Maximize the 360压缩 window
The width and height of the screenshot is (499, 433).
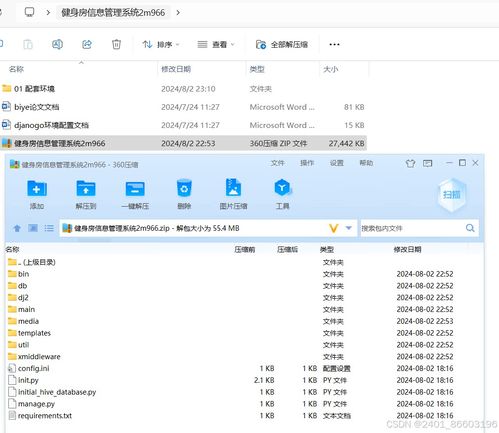tap(462, 163)
